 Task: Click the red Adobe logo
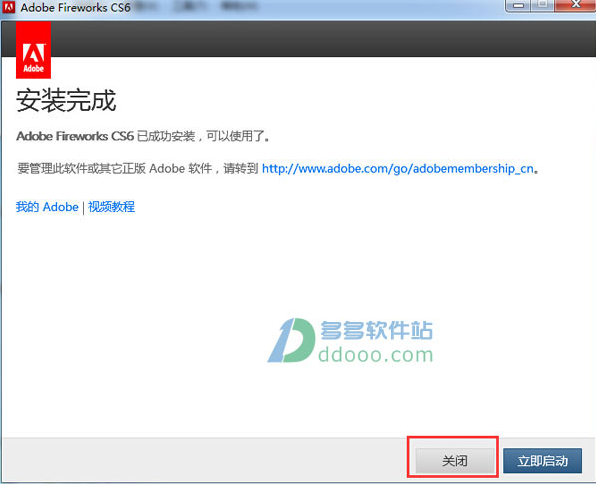[x=33, y=50]
